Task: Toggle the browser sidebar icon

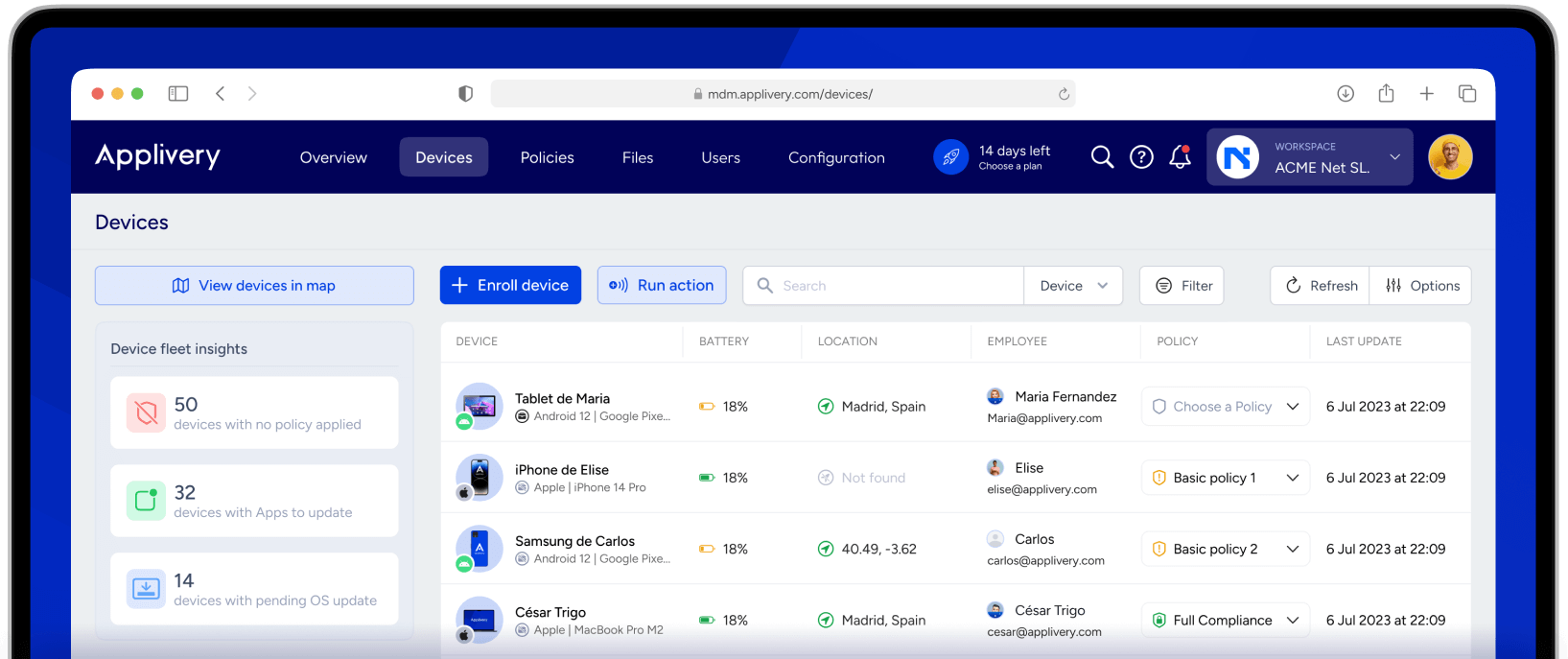Action: 178,93
